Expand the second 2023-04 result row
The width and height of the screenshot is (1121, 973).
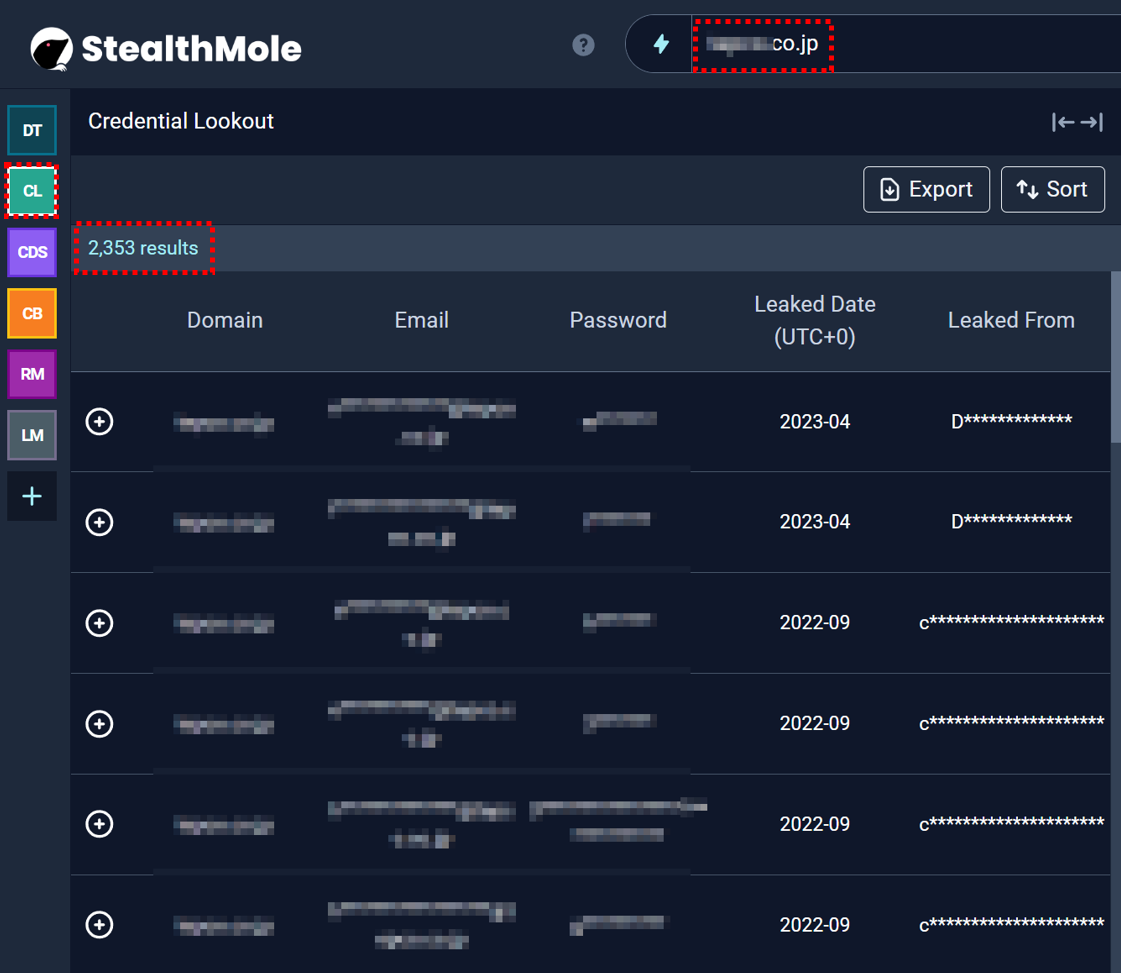pyautogui.click(x=99, y=522)
